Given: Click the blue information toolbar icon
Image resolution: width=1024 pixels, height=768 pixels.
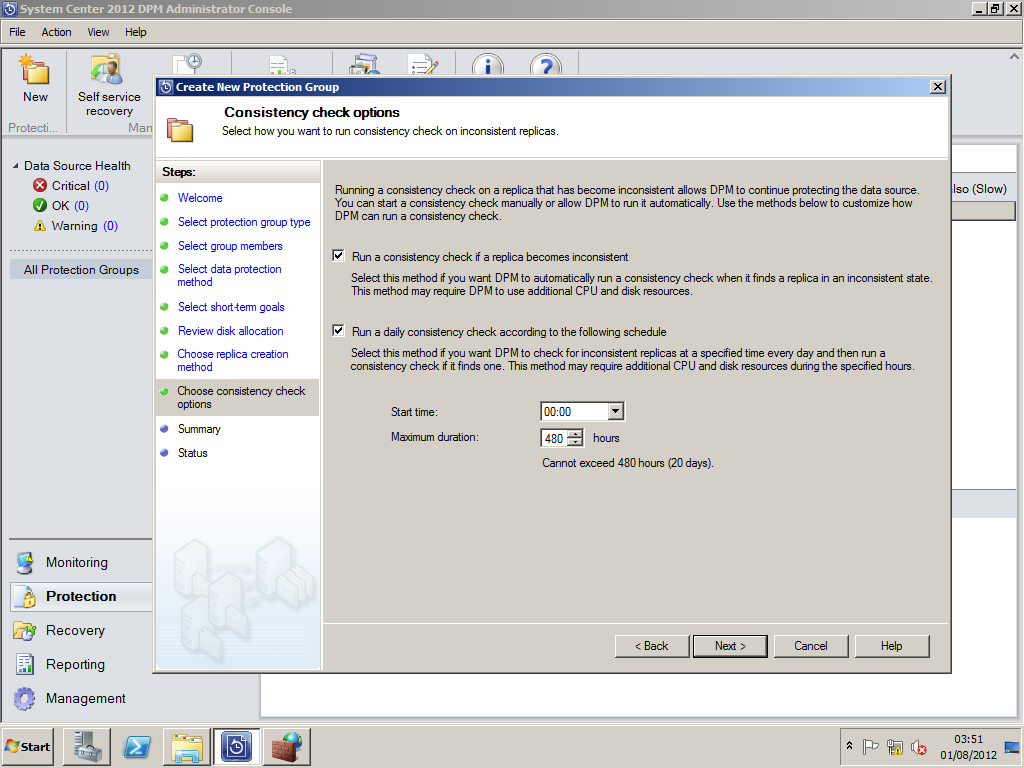Looking at the screenshot, I should (488, 65).
